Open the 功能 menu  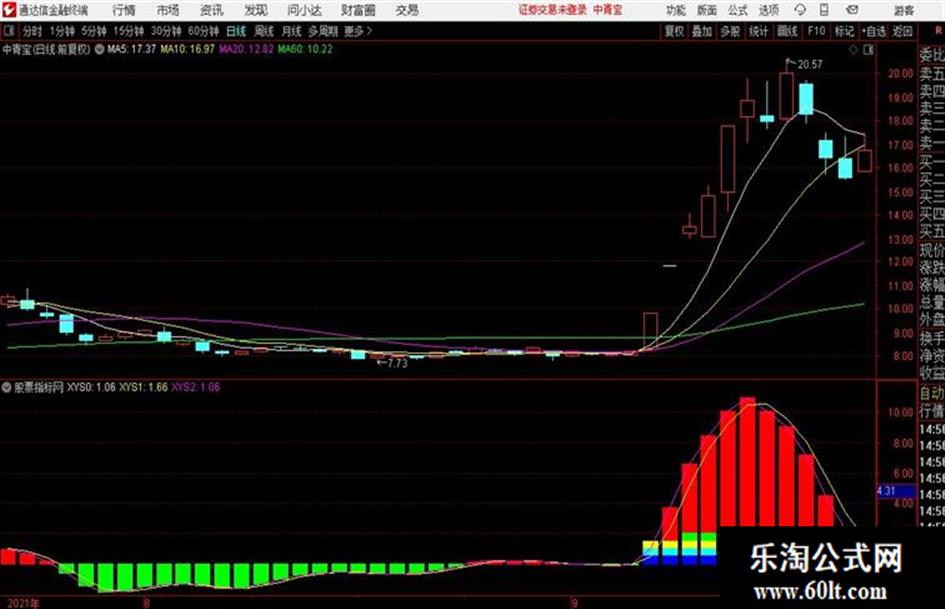tap(676, 10)
